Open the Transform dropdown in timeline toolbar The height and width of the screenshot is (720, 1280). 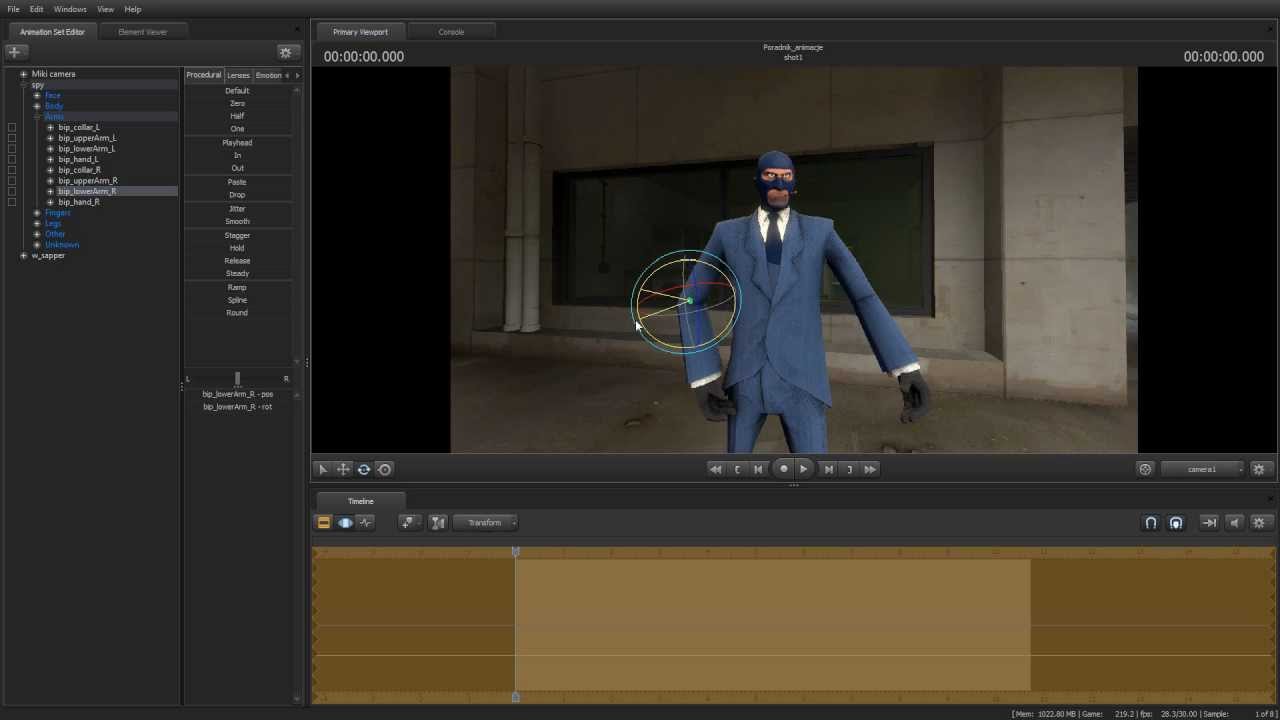(485, 522)
